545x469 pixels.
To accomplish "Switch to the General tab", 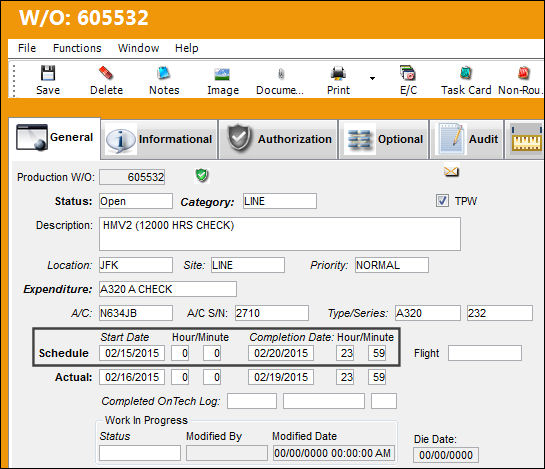I will pos(55,138).
